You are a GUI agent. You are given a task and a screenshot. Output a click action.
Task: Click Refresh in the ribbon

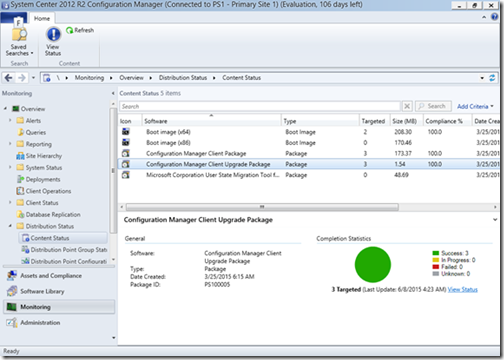(80, 30)
